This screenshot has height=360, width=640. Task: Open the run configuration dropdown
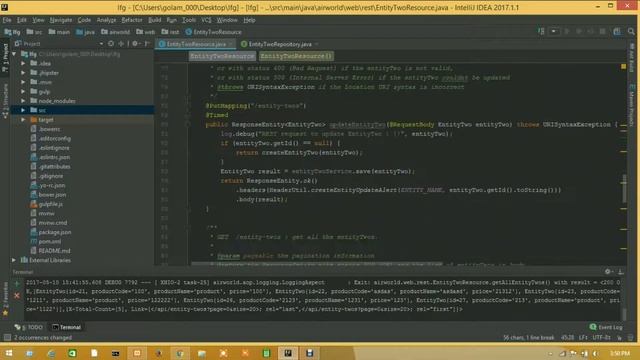553,31
